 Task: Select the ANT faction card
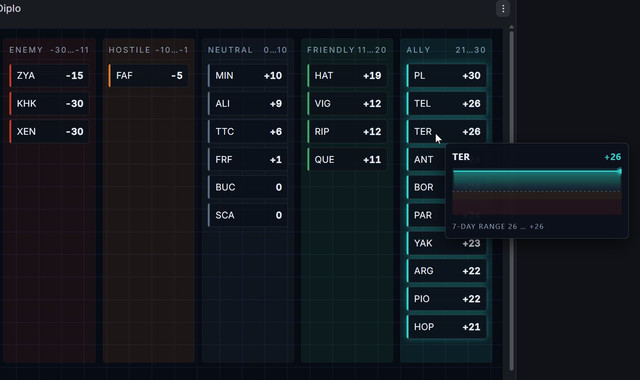tap(426, 160)
